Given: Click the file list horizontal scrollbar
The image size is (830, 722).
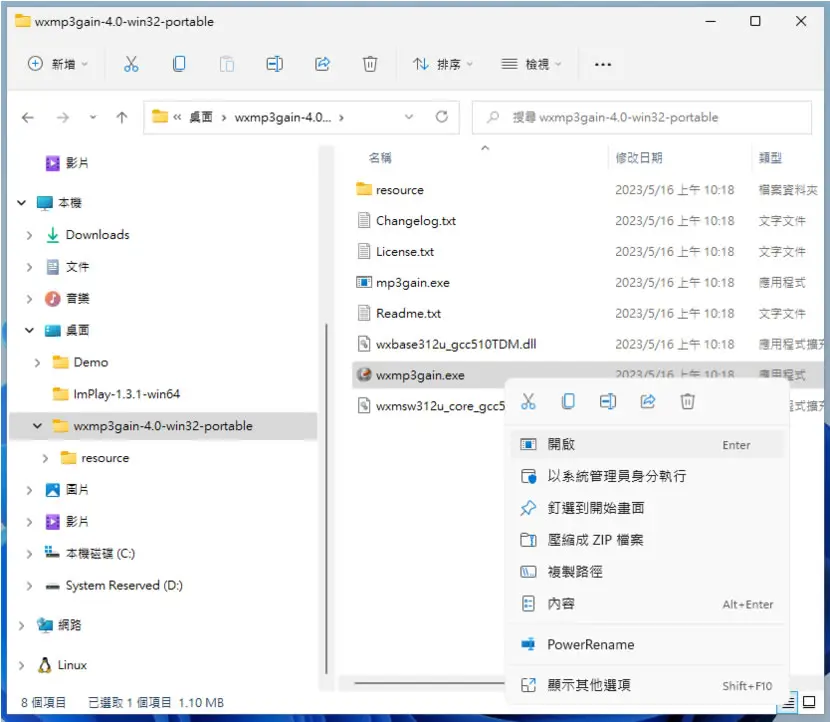Looking at the screenshot, I should click(x=429, y=683).
